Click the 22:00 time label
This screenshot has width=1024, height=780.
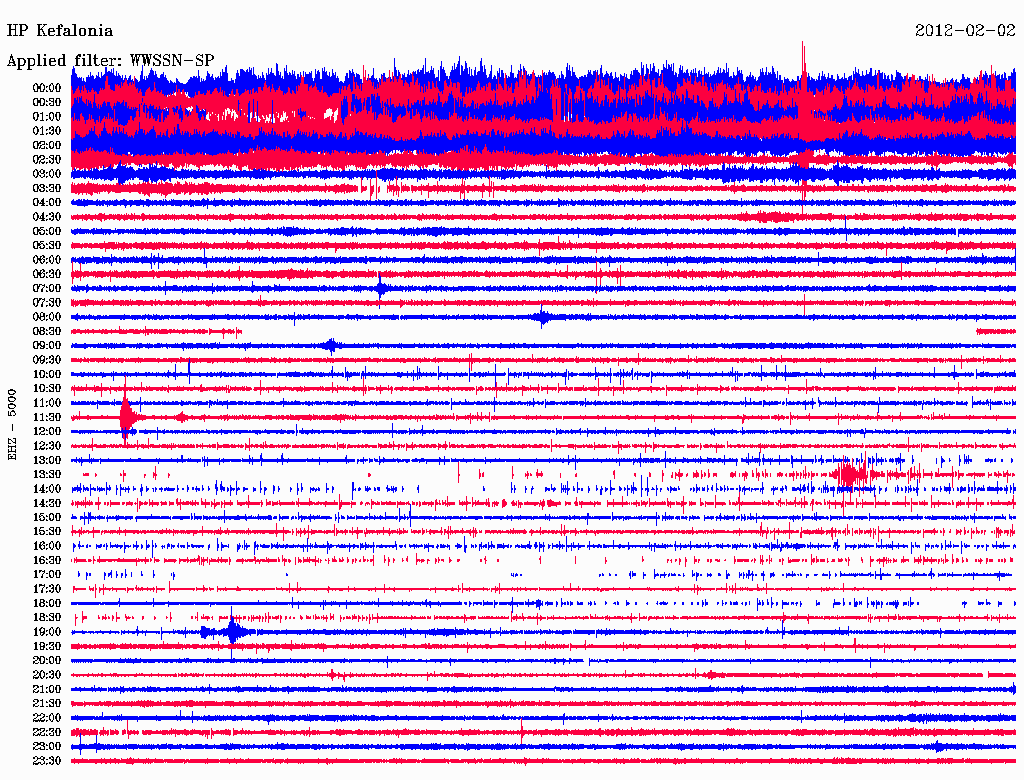(46, 718)
